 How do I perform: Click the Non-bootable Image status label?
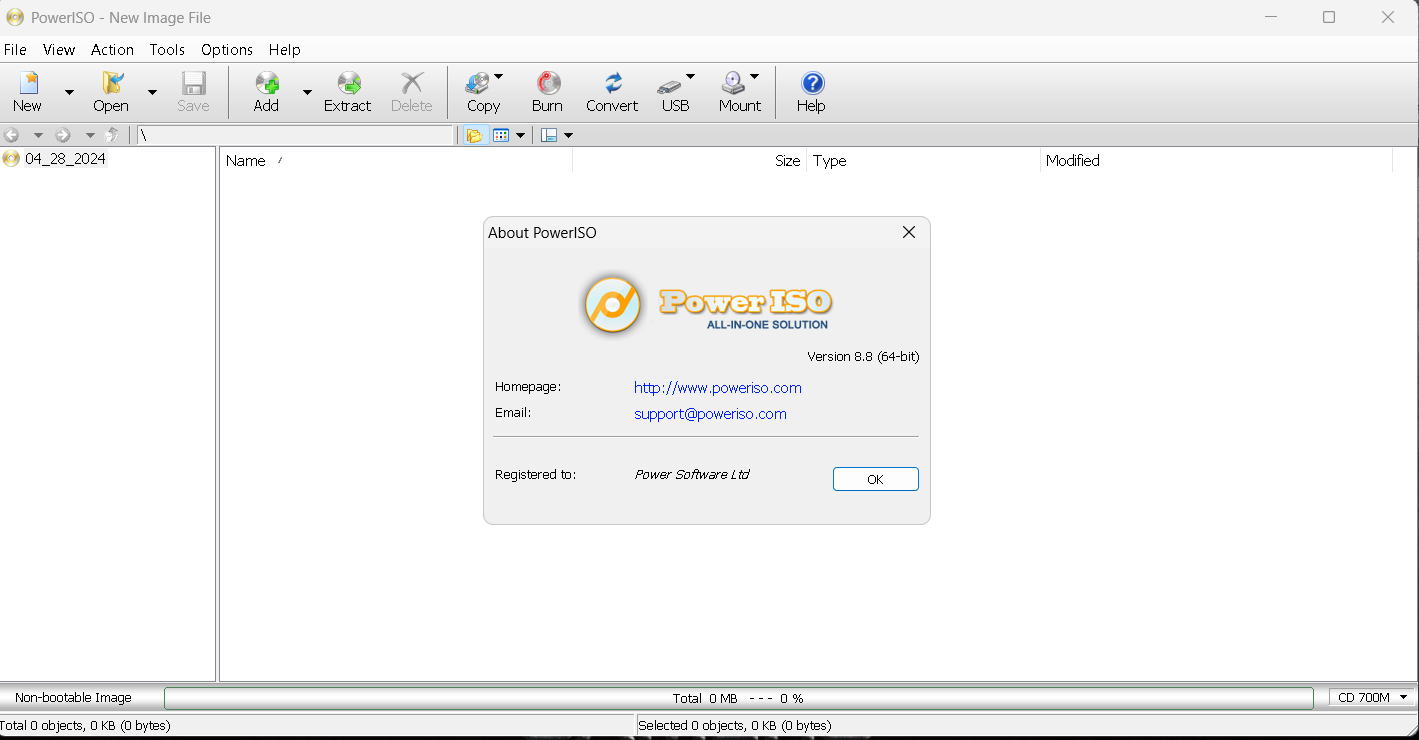(x=73, y=697)
